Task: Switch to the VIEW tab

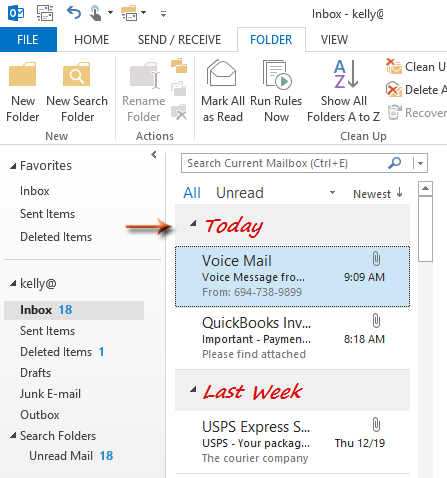Action: pos(334,40)
